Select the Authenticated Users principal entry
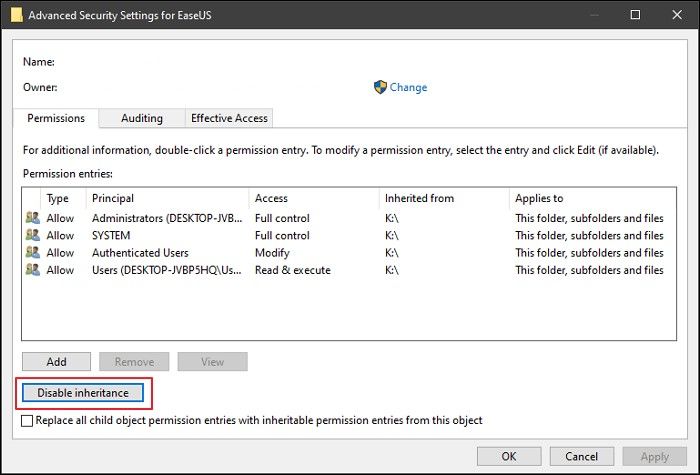 [140, 253]
